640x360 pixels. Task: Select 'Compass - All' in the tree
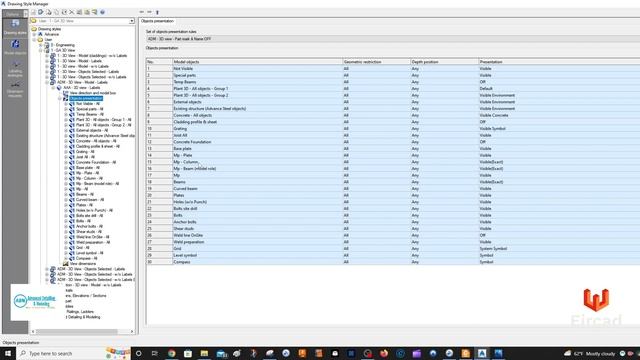click(87, 258)
